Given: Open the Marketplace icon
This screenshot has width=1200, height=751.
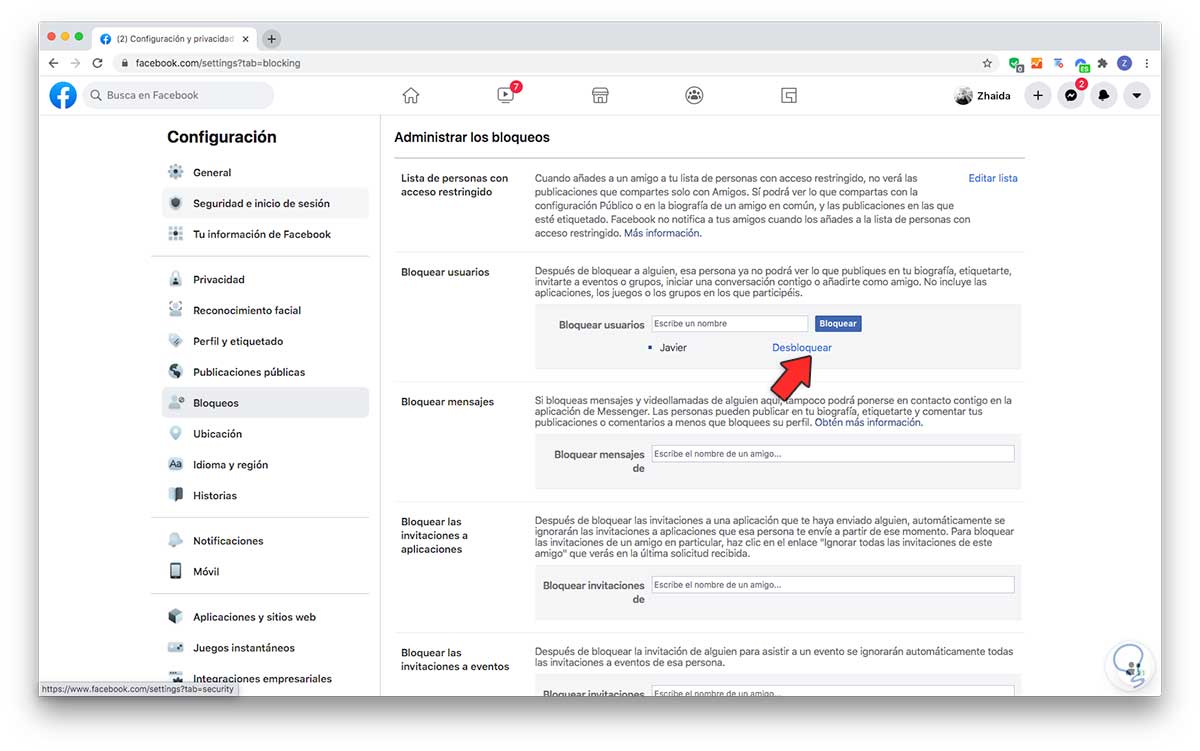Looking at the screenshot, I should (x=599, y=94).
